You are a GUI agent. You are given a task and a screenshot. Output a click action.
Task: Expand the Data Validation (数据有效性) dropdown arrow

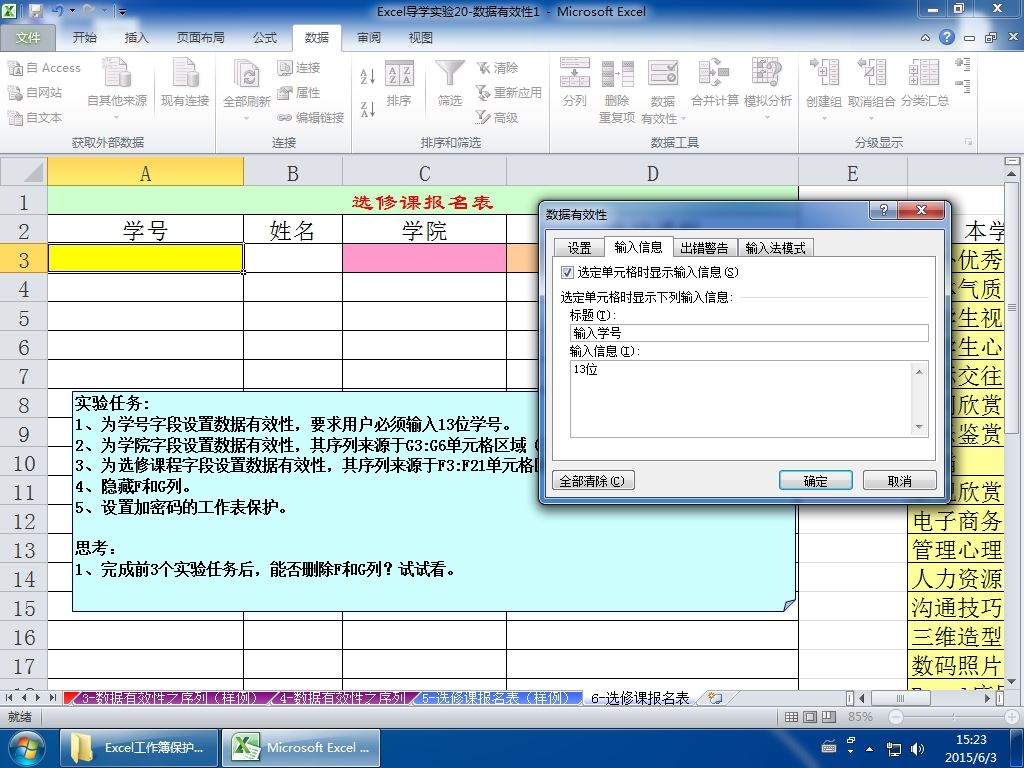click(683, 119)
